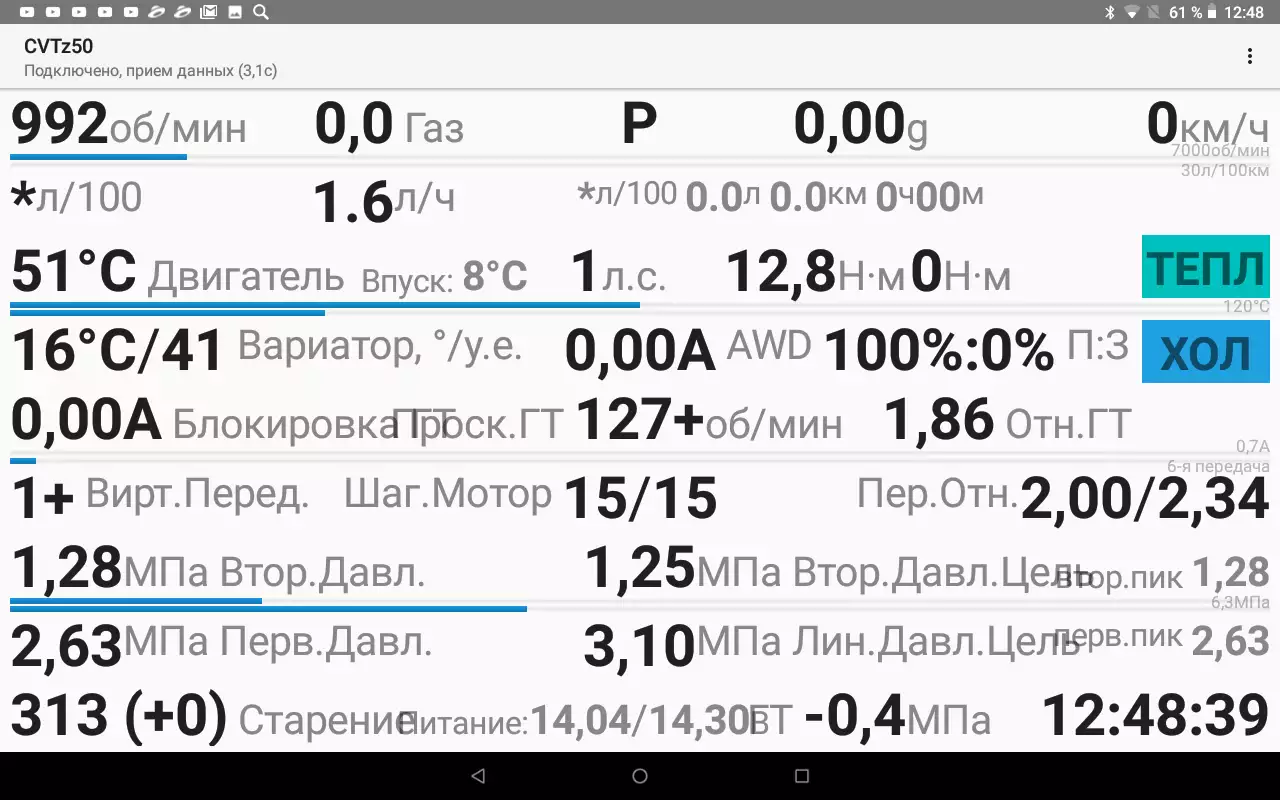The image size is (1280, 800).
Task: Tap the P gear position indicator
Action: point(639,126)
